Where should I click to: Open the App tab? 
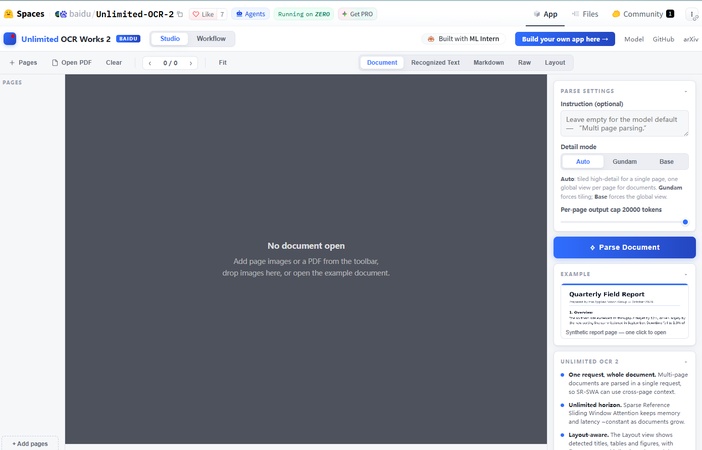pos(545,14)
